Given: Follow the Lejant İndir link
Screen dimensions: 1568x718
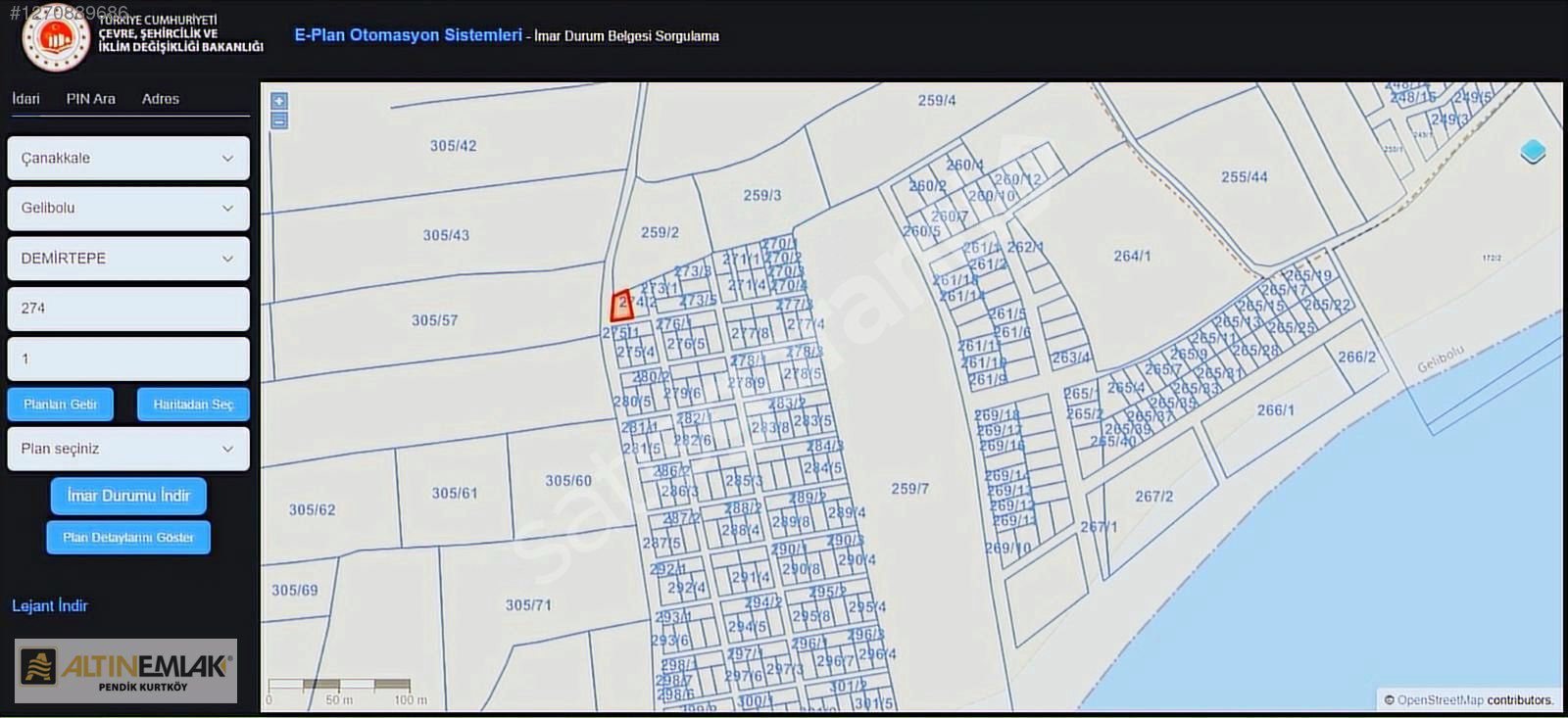Looking at the screenshot, I should coord(50,606).
